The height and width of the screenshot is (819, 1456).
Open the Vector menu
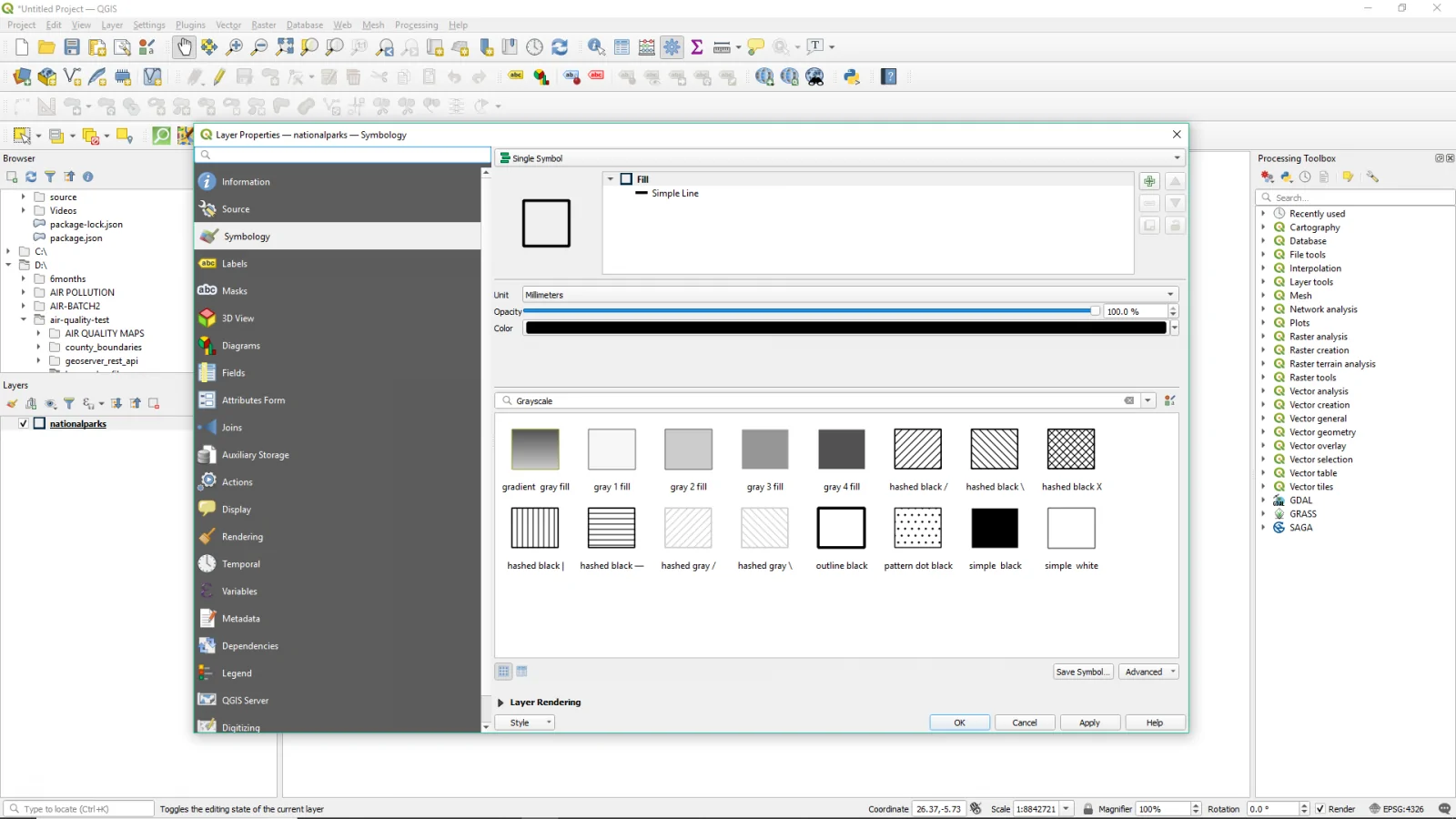point(228,25)
